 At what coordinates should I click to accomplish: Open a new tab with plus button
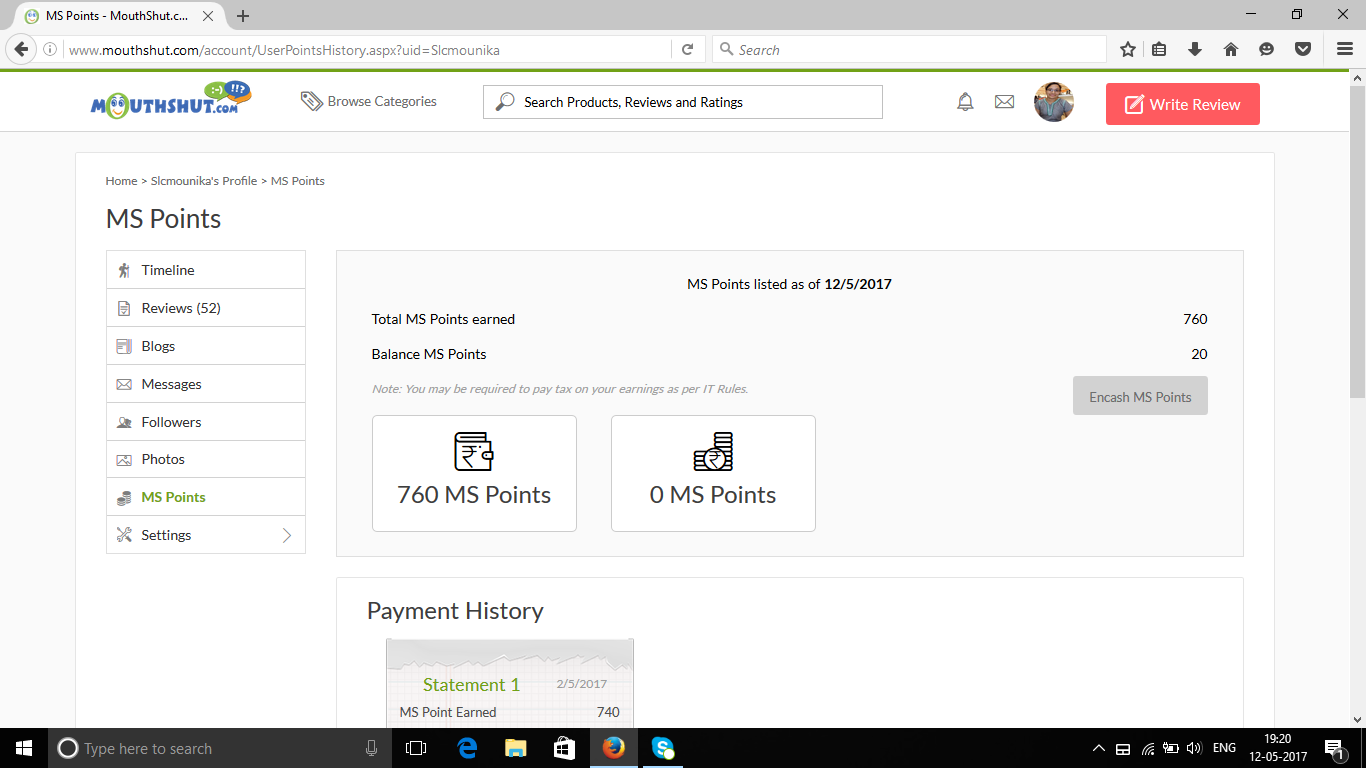[243, 16]
